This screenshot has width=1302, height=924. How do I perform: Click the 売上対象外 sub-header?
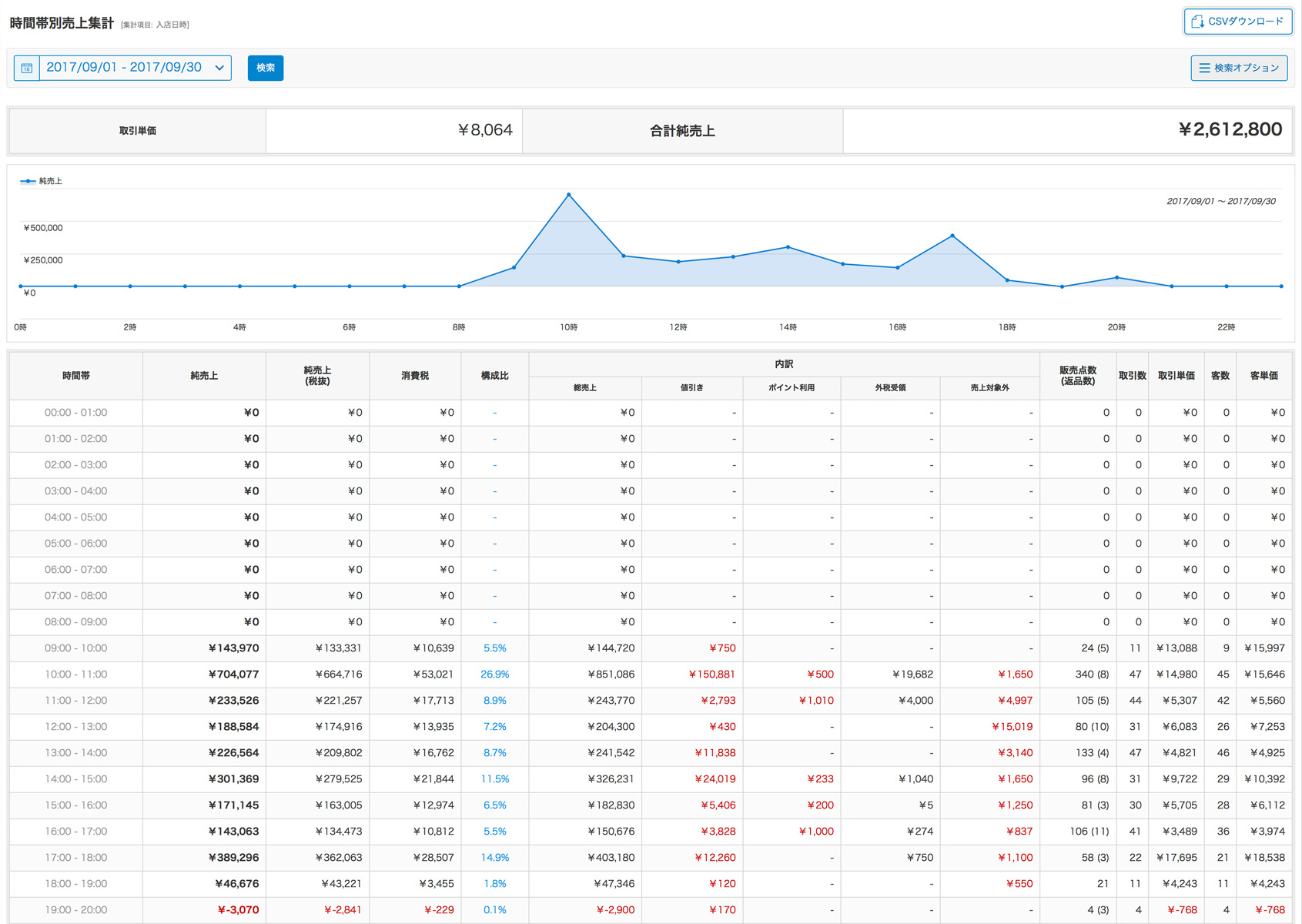(x=989, y=388)
